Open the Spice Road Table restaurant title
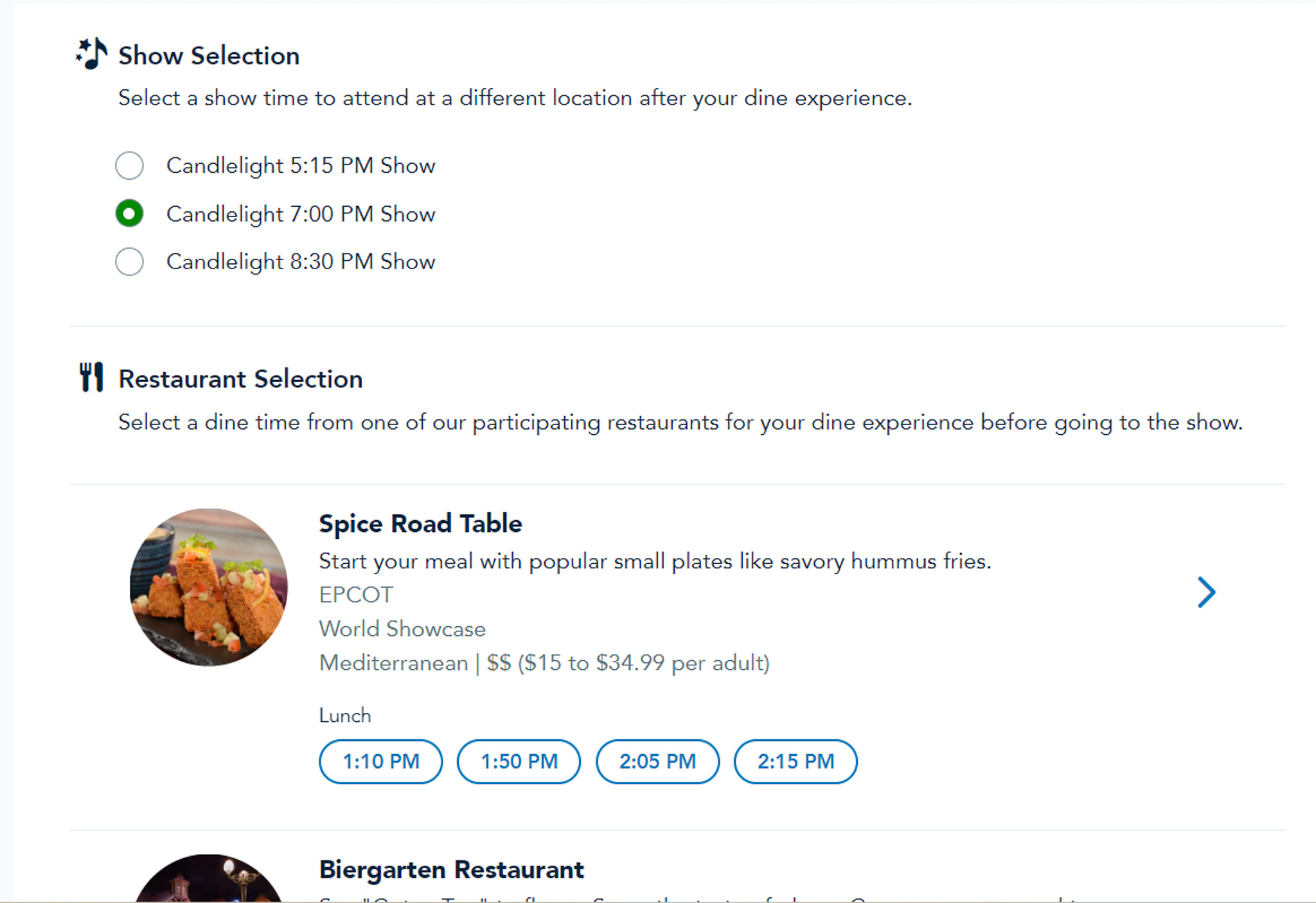This screenshot has height=903, width=1316. coord(420,524)
